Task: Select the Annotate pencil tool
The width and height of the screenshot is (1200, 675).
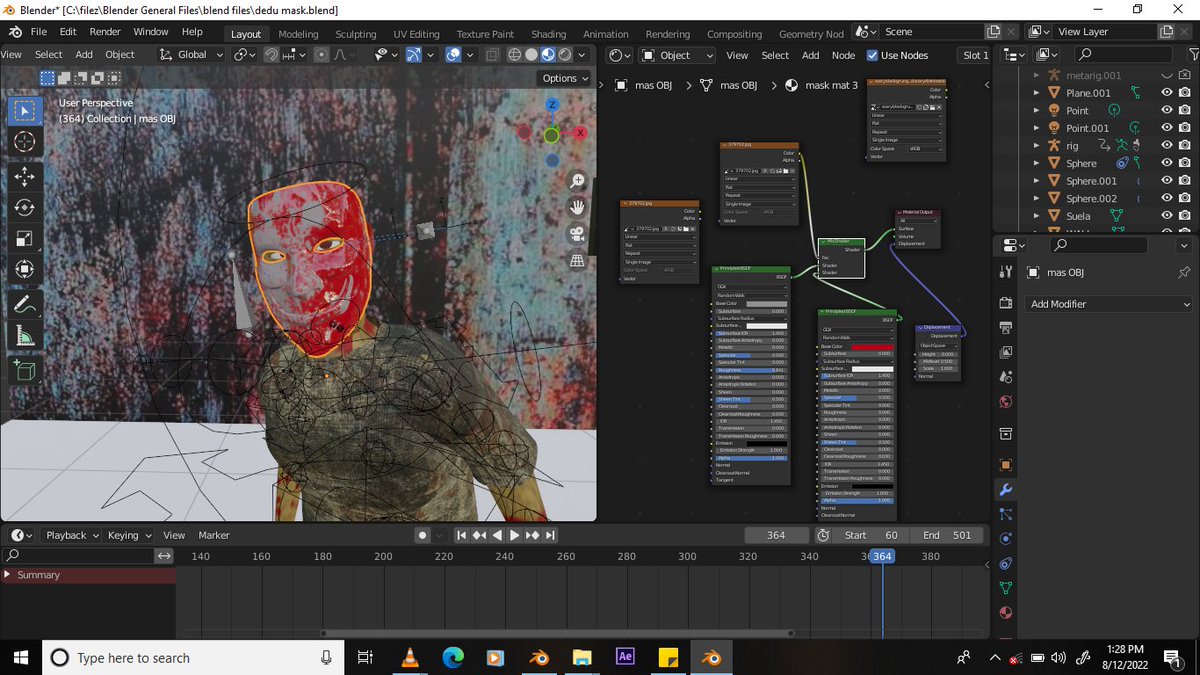Action: pos(25,303)
